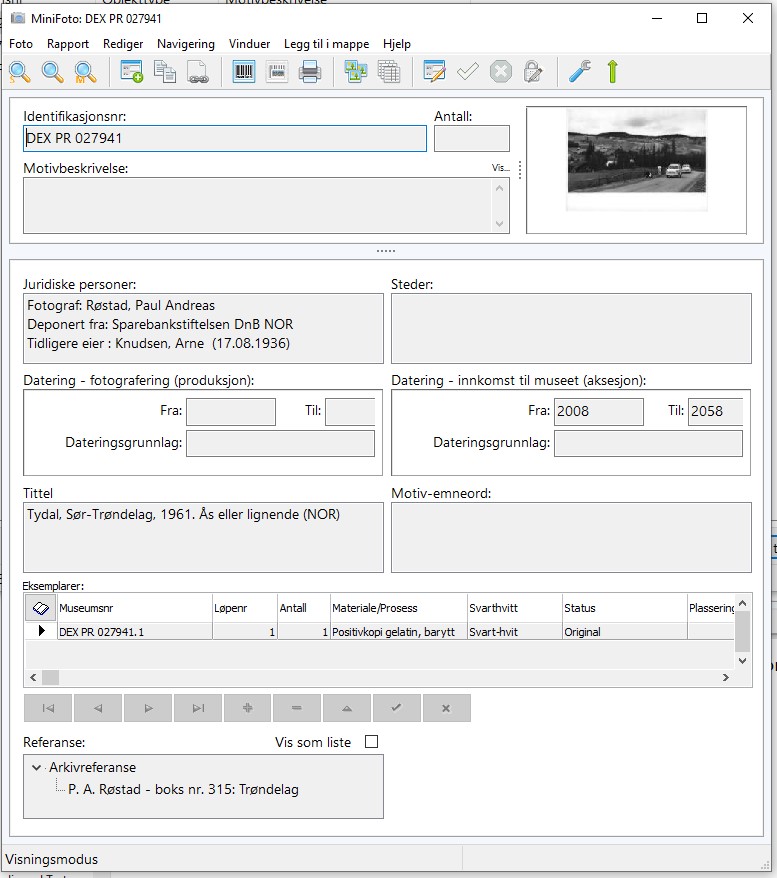
Task: Collapse the Arkivreferanse tree node
Action: click(37, 768)
